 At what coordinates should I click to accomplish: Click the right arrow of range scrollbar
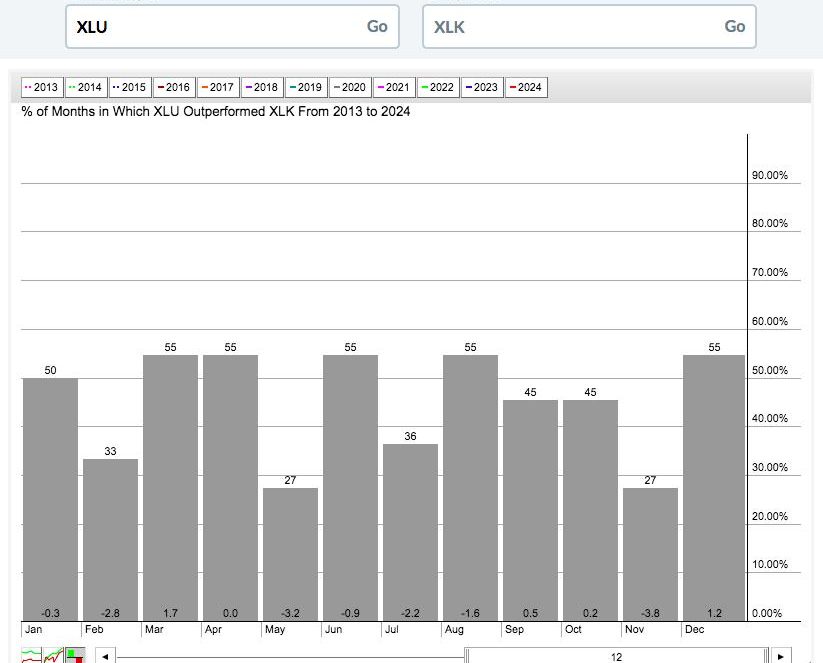pos(780,656)
